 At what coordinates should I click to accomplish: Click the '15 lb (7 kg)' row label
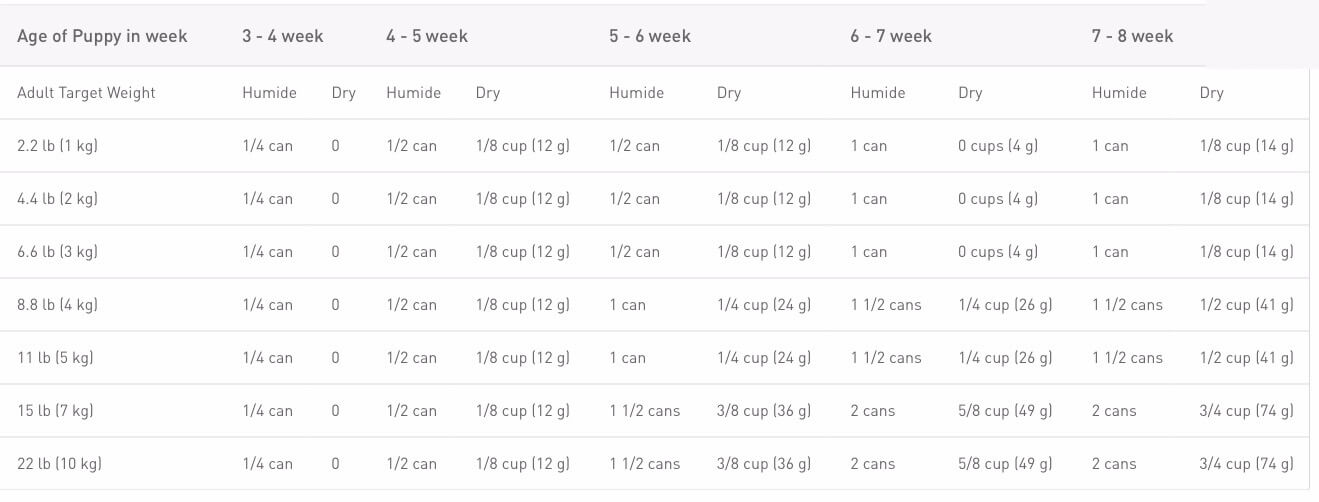click(55, 411)
